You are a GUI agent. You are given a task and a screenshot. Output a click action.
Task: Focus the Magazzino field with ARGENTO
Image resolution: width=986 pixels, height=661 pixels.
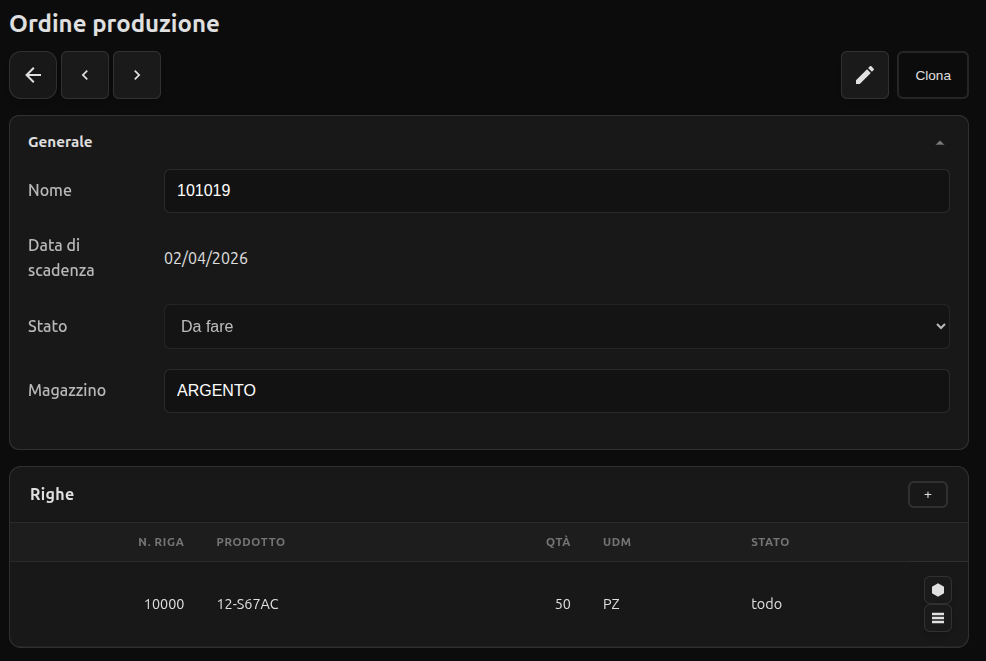coord(556,391)
